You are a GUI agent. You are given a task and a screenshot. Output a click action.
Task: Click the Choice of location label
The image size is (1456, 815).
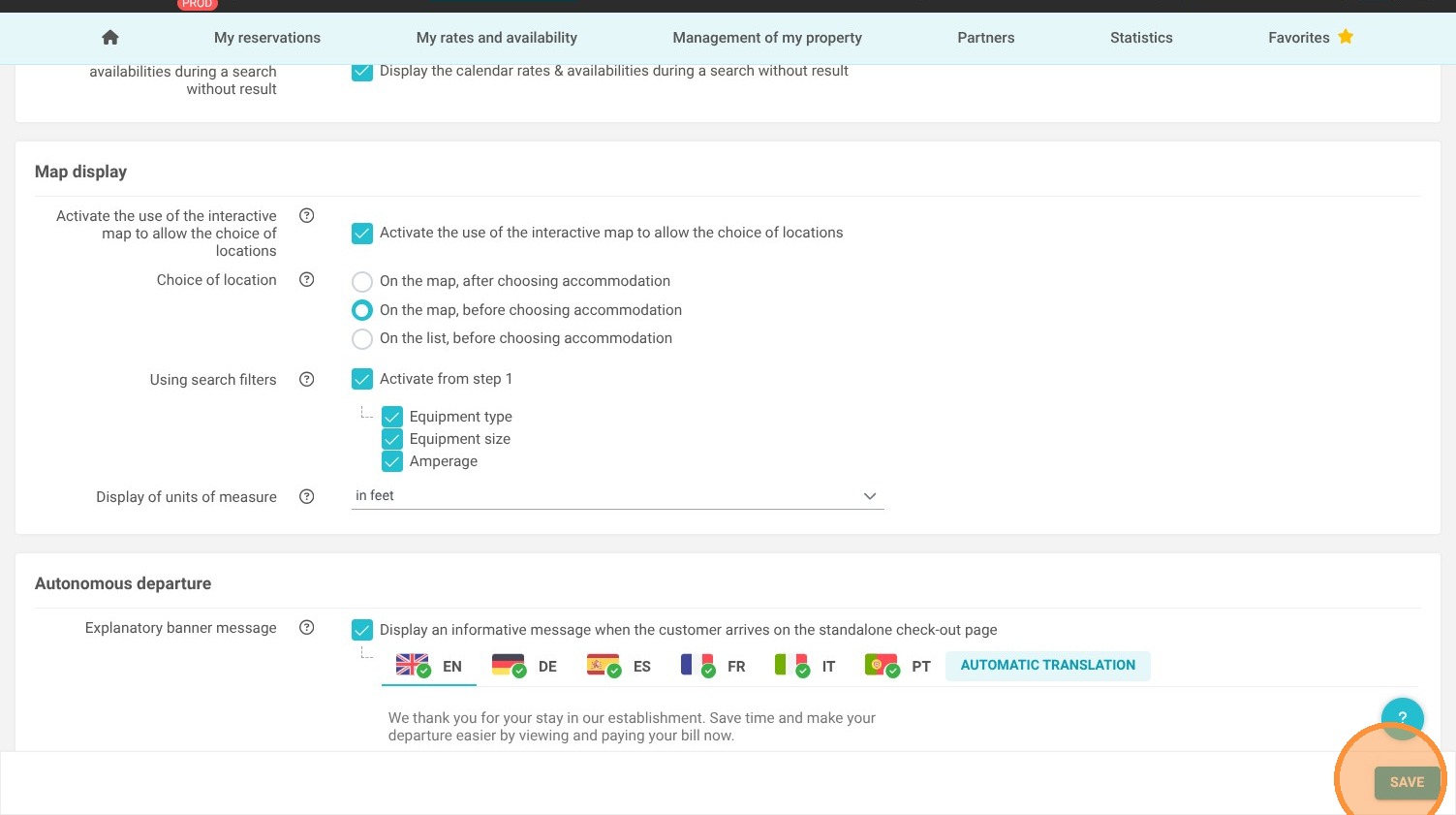coord(217,280)
